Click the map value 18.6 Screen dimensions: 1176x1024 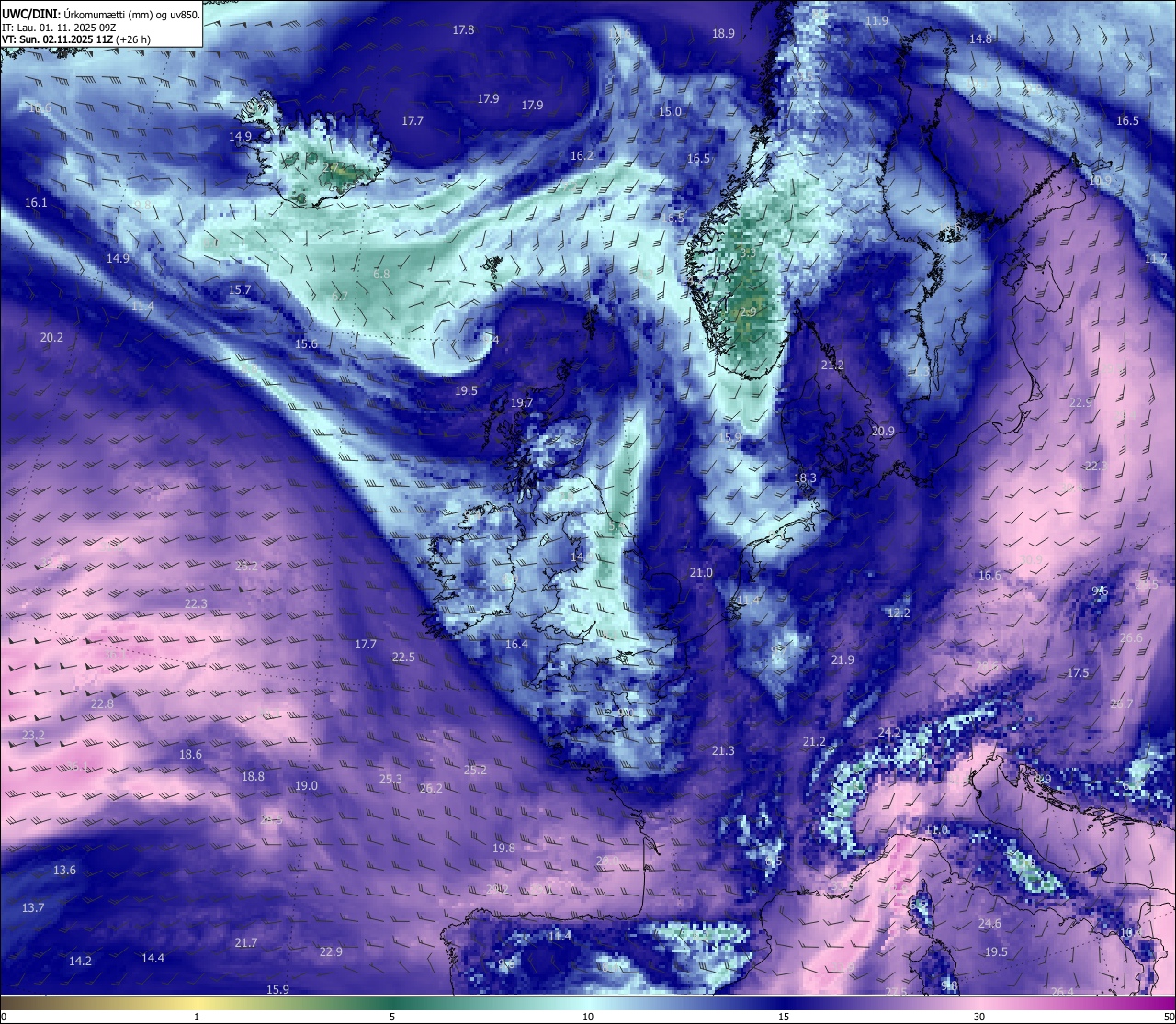tap(190, 755)
